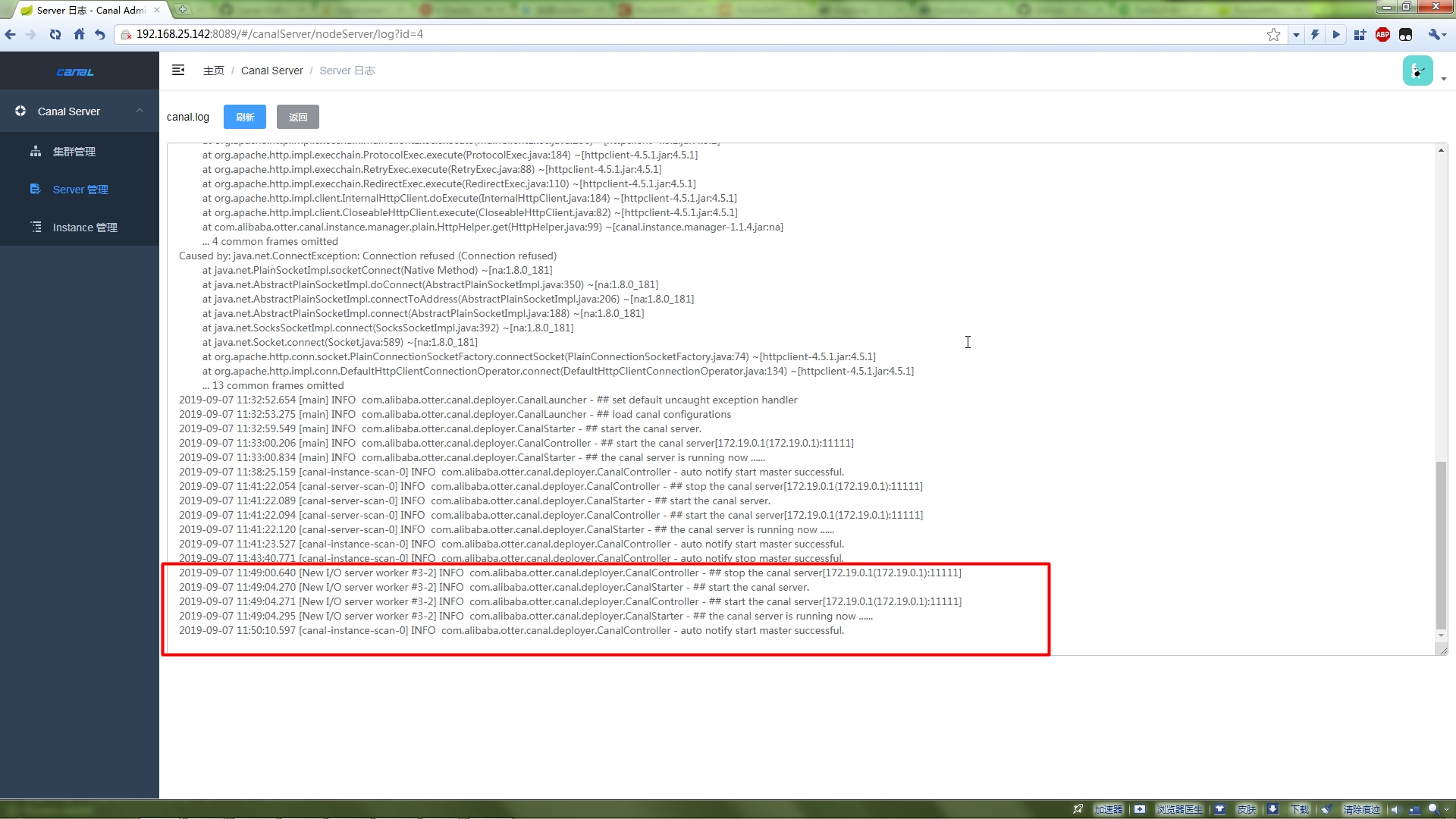Viewport: 1456px width, 819px height.
Task: Click the canal.log label
Action: tap(188, 117)
